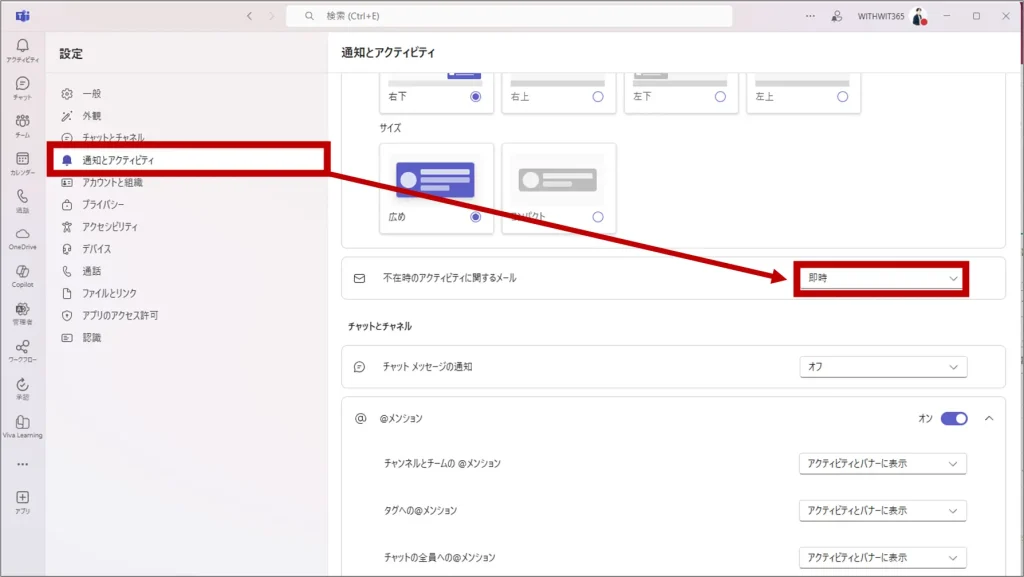Screen dimensions: 1024x577
Task: Collapse the @メンション section chevron
Action: [989, 418]
